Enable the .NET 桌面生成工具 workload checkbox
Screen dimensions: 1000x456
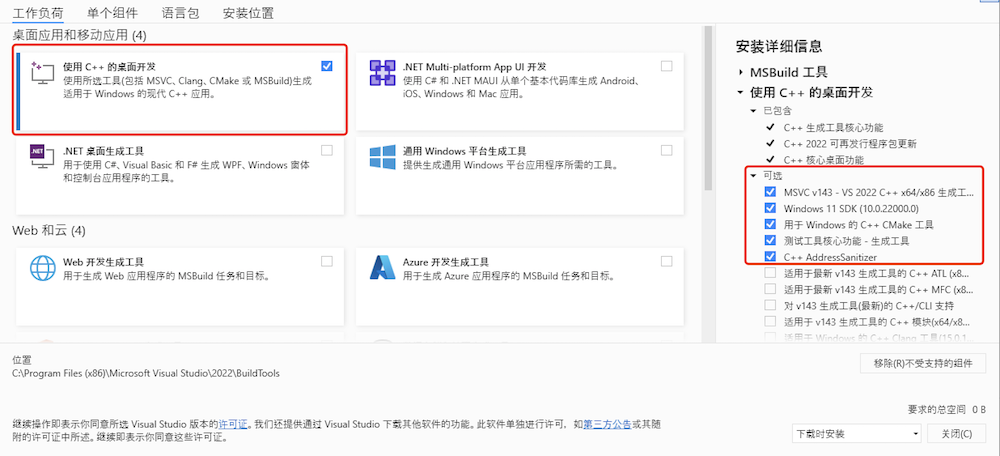pyautogui.click(x=327, y=151)
